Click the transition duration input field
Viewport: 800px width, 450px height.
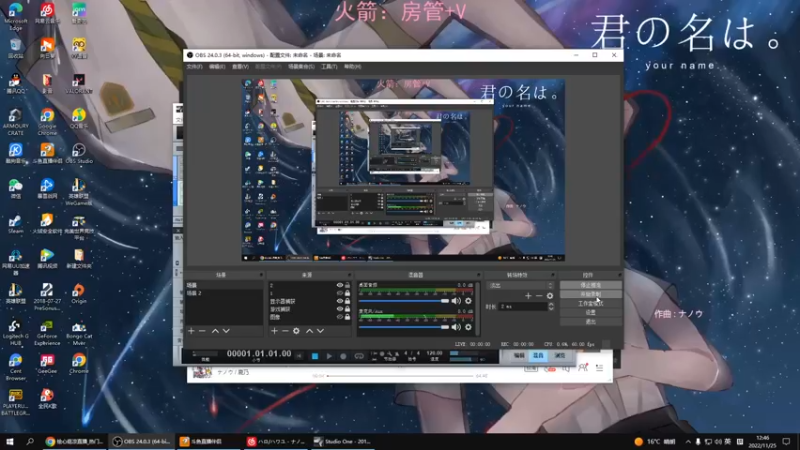tap(522, 306)
